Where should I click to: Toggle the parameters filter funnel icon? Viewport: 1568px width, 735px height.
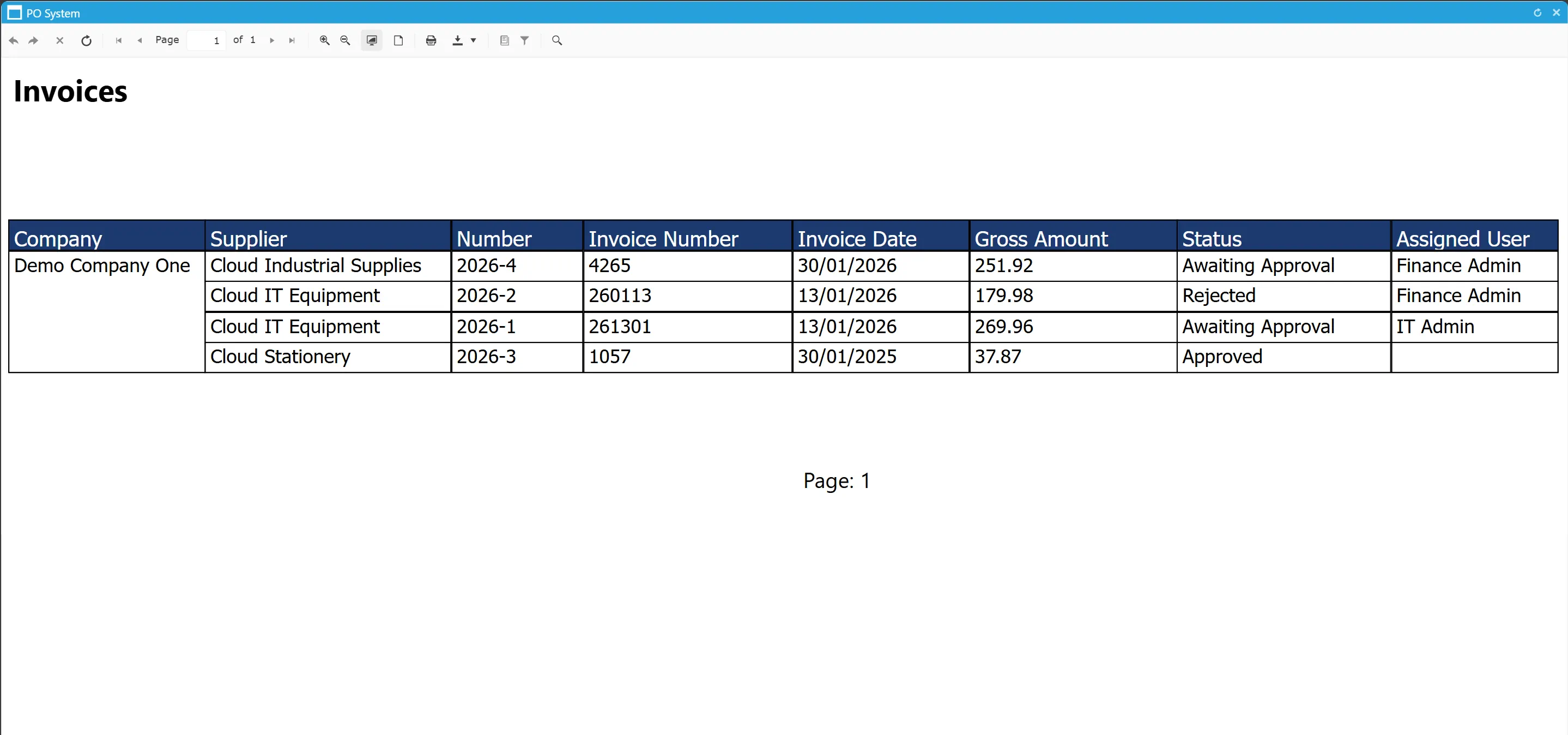(x=525, y=40)
